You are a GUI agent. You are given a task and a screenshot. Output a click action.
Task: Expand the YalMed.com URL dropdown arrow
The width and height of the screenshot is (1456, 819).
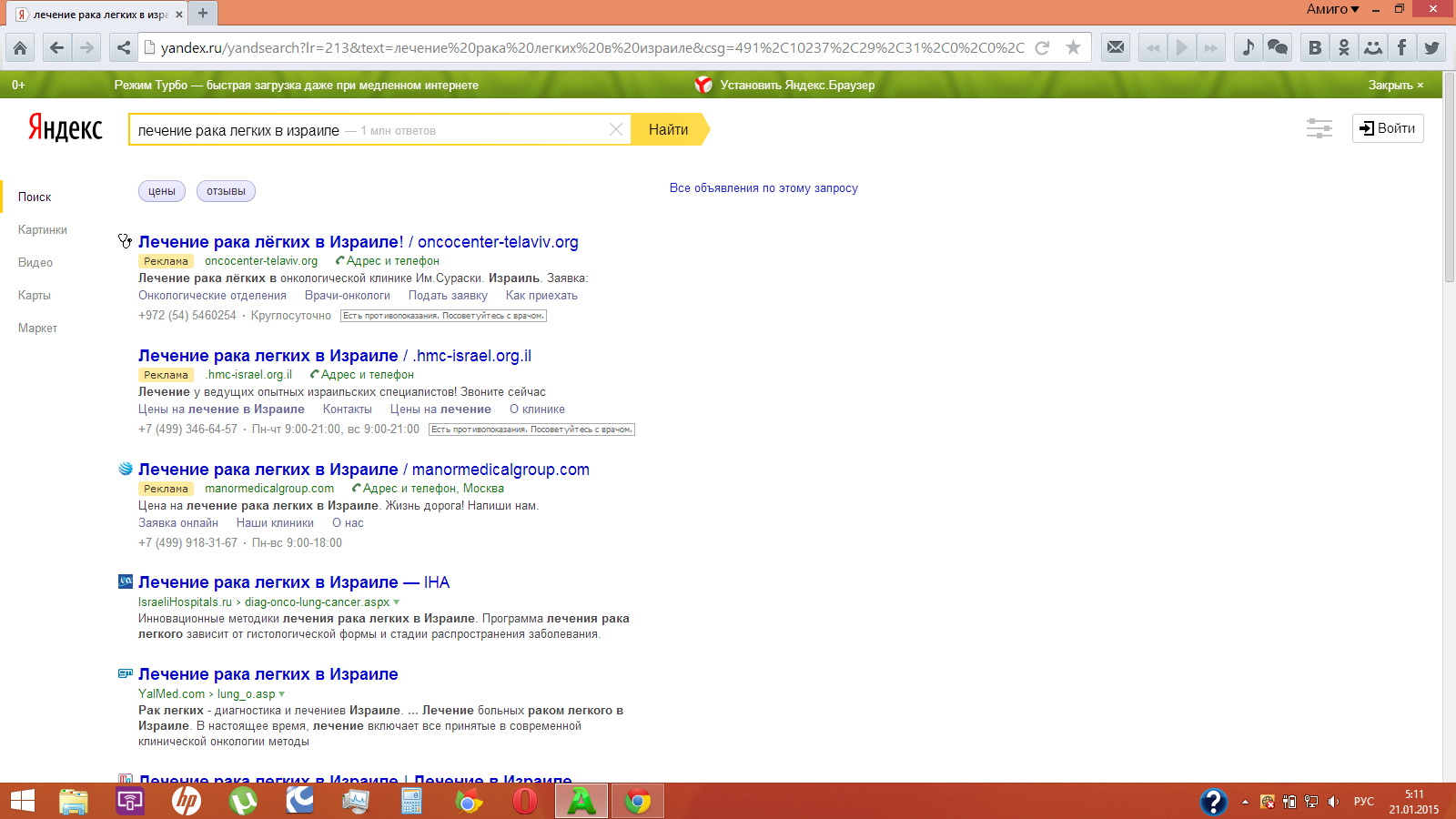(x=281, y=694)
